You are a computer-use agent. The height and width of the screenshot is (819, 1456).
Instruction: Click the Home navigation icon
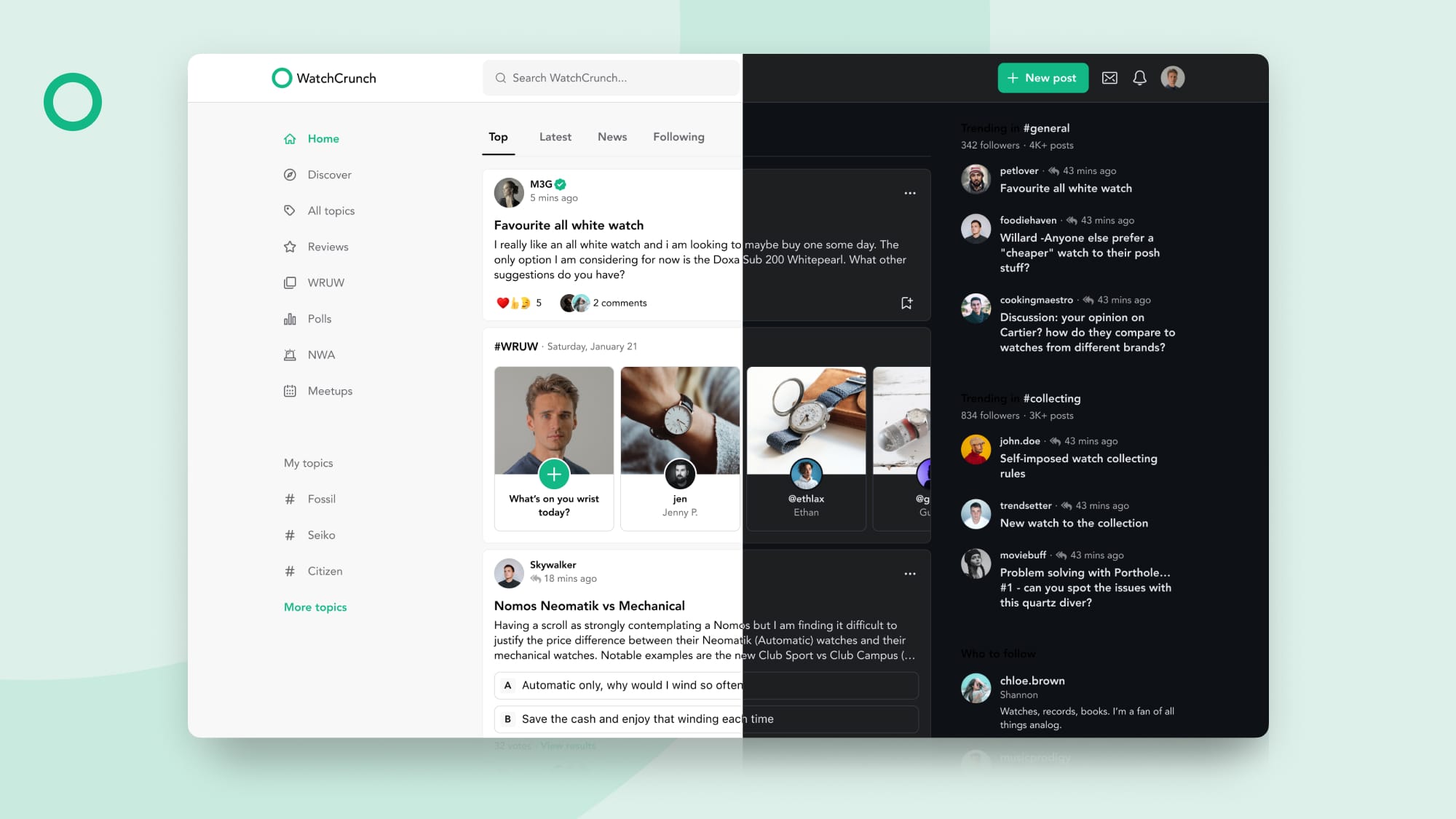[290, 138]
